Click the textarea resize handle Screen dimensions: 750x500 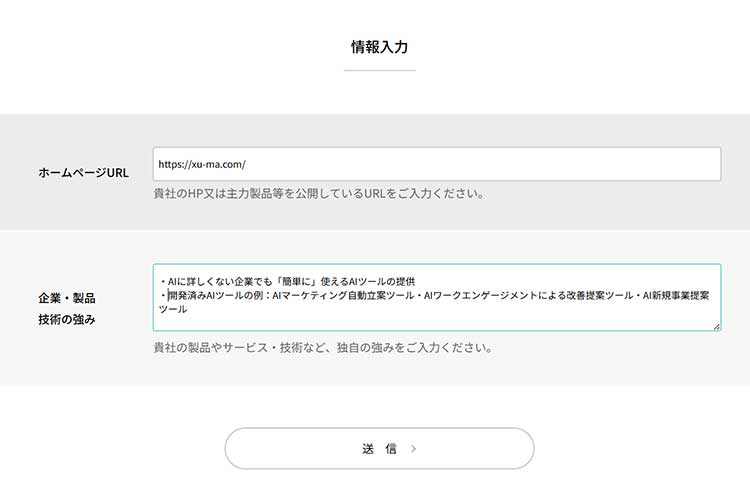pos(716,326)
